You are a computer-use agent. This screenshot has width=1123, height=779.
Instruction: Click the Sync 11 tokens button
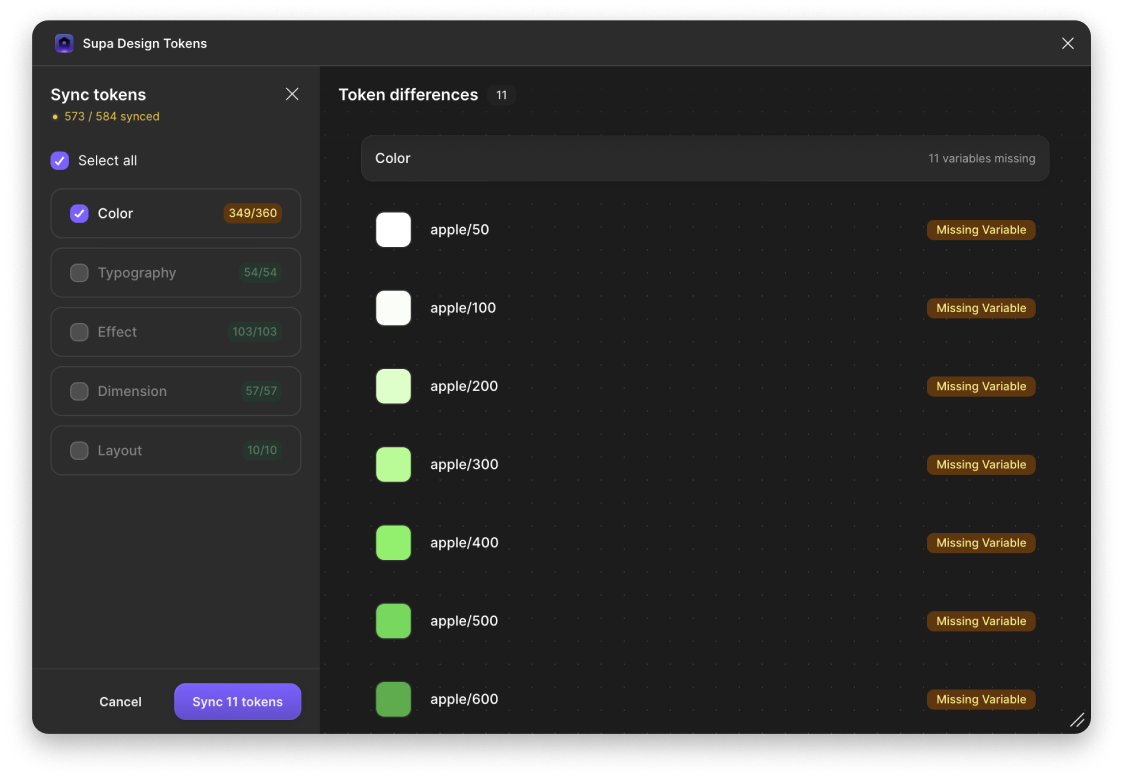coord(237,702)
